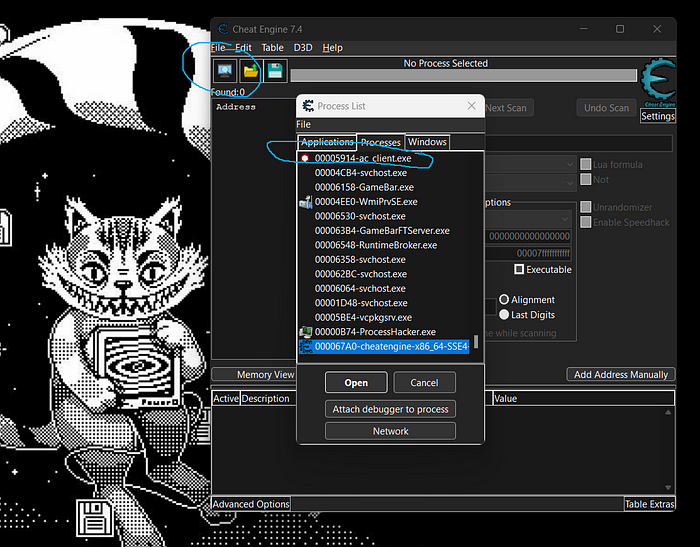Image resolution: width=700 pixels, height=547 pixels.
Task: Click the Open button
Action: (x=356, y=383)
